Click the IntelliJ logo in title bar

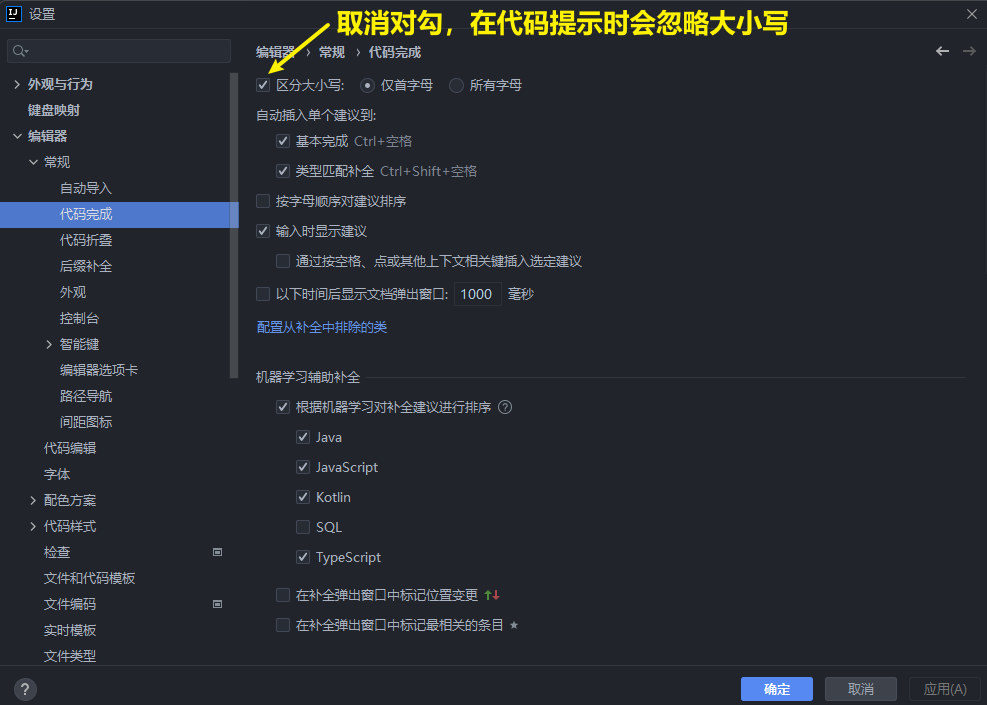tap(14, 13)
